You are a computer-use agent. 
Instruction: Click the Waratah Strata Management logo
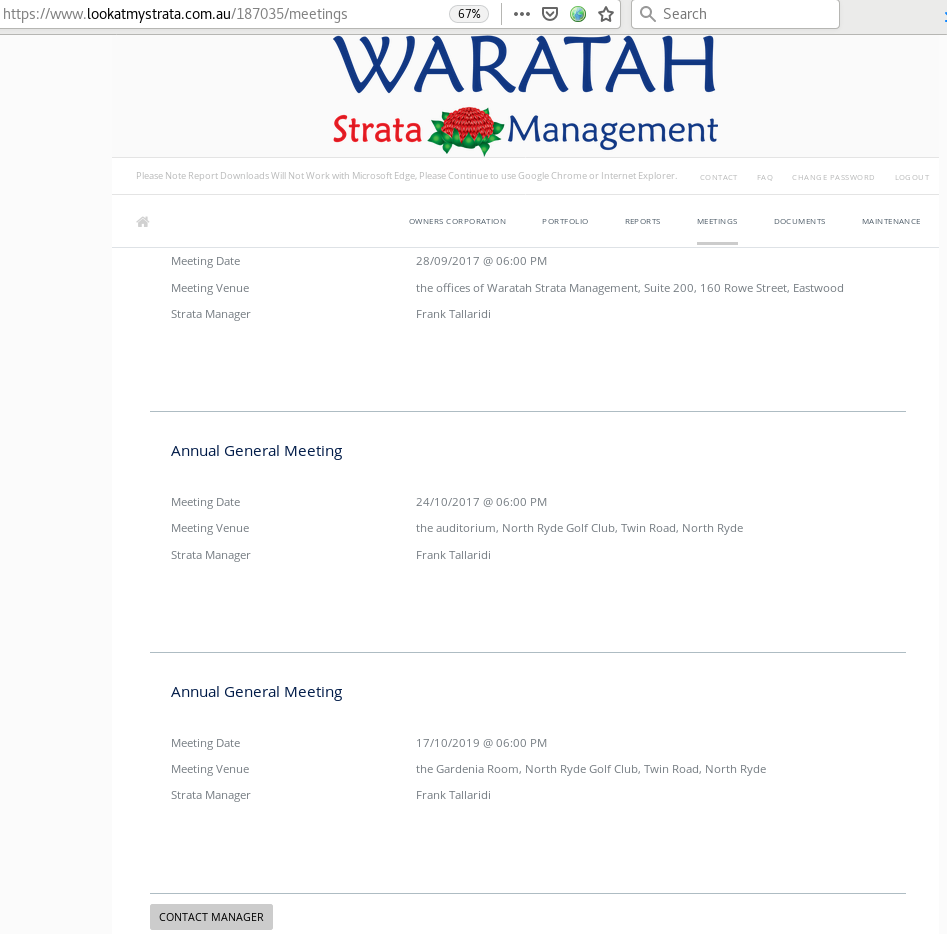(525, 95)
